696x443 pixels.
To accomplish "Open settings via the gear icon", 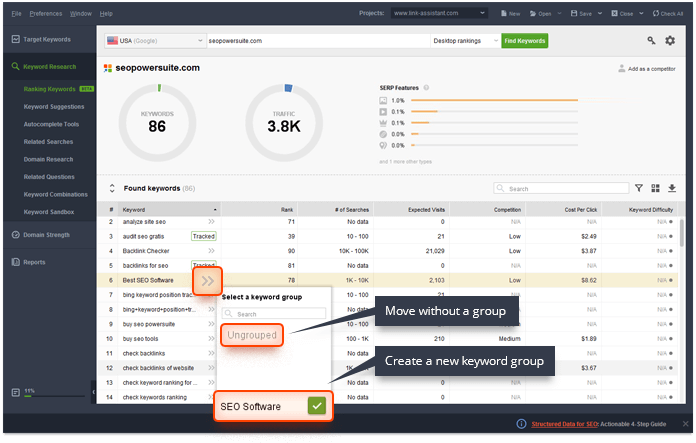I will pyautogui.click(x=670, y=41).
